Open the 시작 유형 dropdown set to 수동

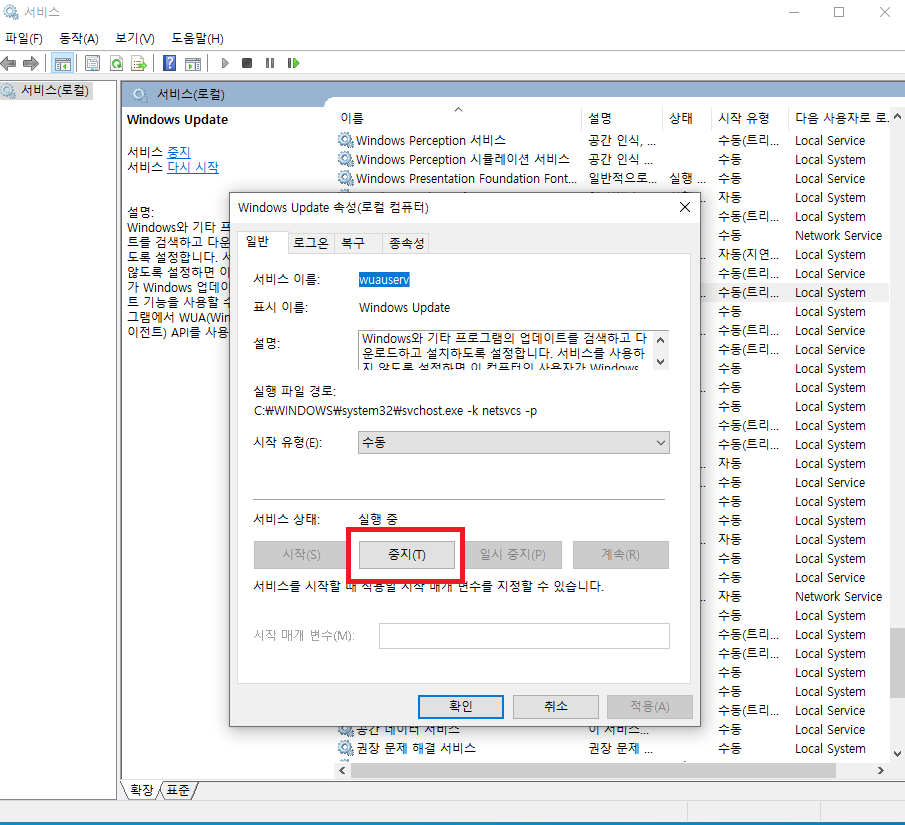click(514, 443)
